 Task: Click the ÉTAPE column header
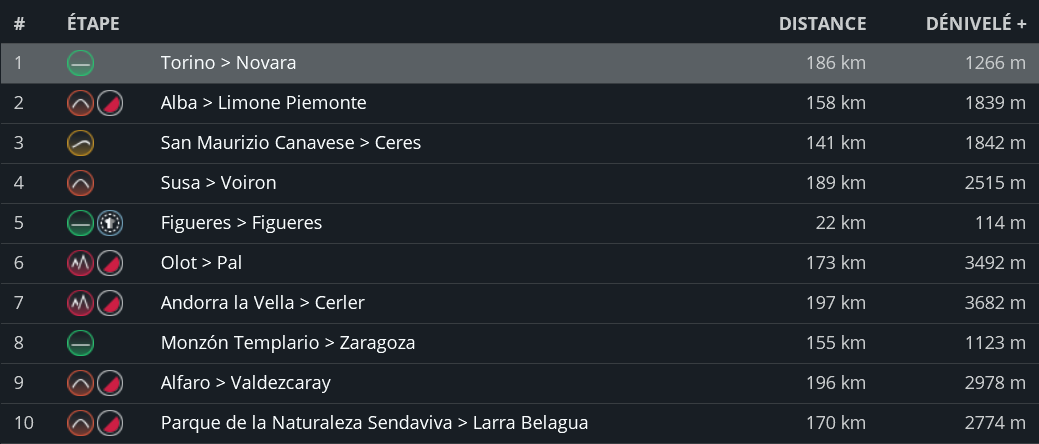tap(93, 24)
